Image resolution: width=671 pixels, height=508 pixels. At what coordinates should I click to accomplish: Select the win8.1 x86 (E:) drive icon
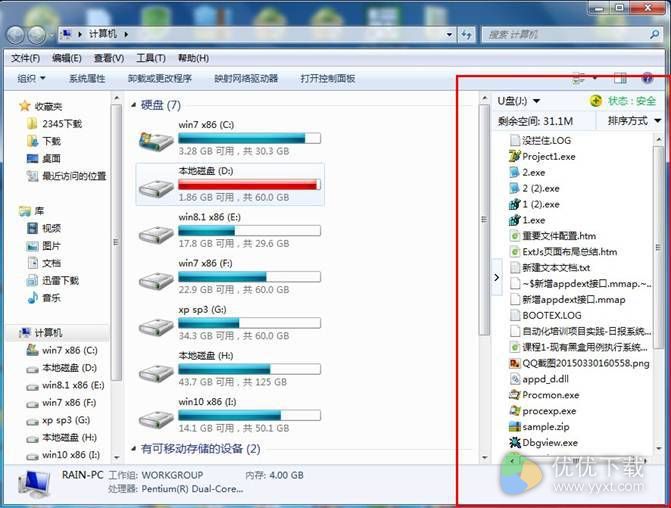coord(156,234)
